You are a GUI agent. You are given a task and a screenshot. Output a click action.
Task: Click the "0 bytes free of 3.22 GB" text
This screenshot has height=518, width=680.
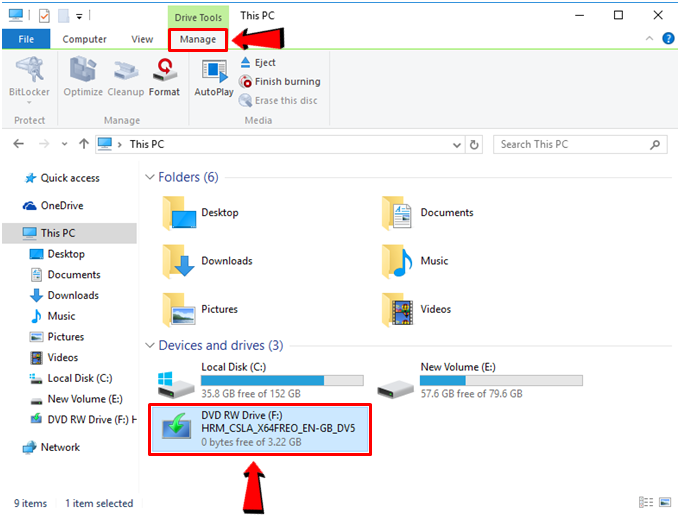tap(251, 442)
